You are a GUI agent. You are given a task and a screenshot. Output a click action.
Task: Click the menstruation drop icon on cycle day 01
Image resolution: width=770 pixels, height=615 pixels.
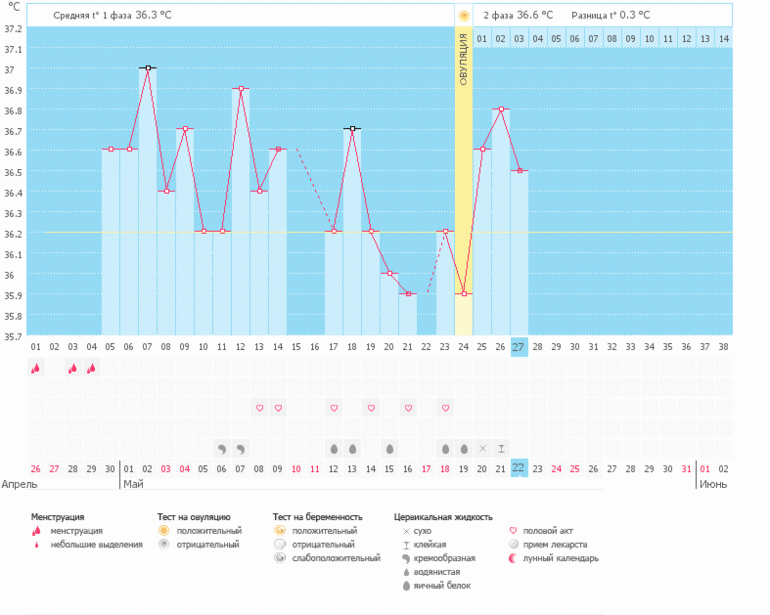(x=36, y=368)
